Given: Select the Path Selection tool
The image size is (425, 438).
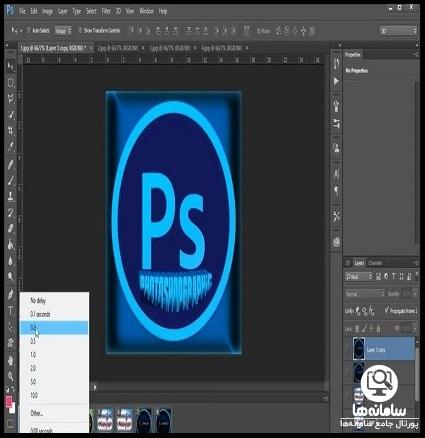Looking at the screenshot, I should 11,326.
